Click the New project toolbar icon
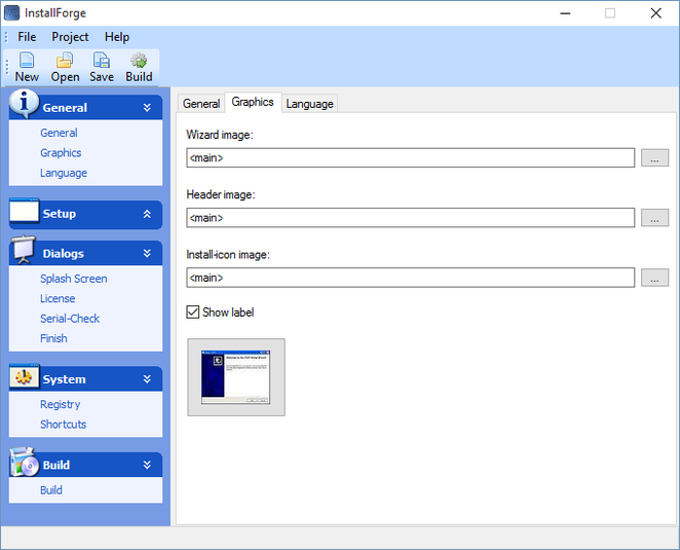This screenshot has width=680, height=550. pyautogui.click(x=26, y=60)
